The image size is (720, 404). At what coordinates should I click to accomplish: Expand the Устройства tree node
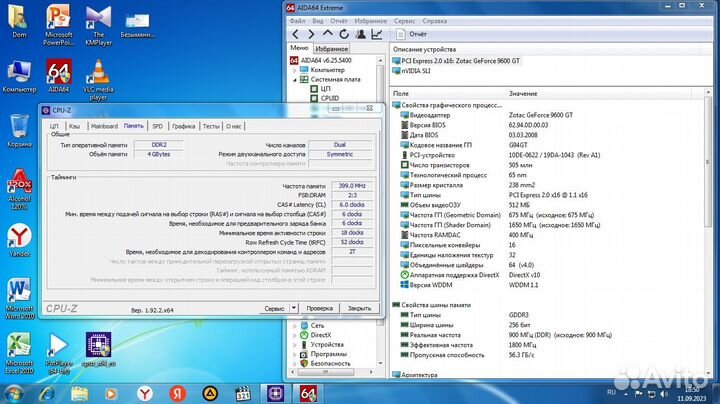coord(295,345)
